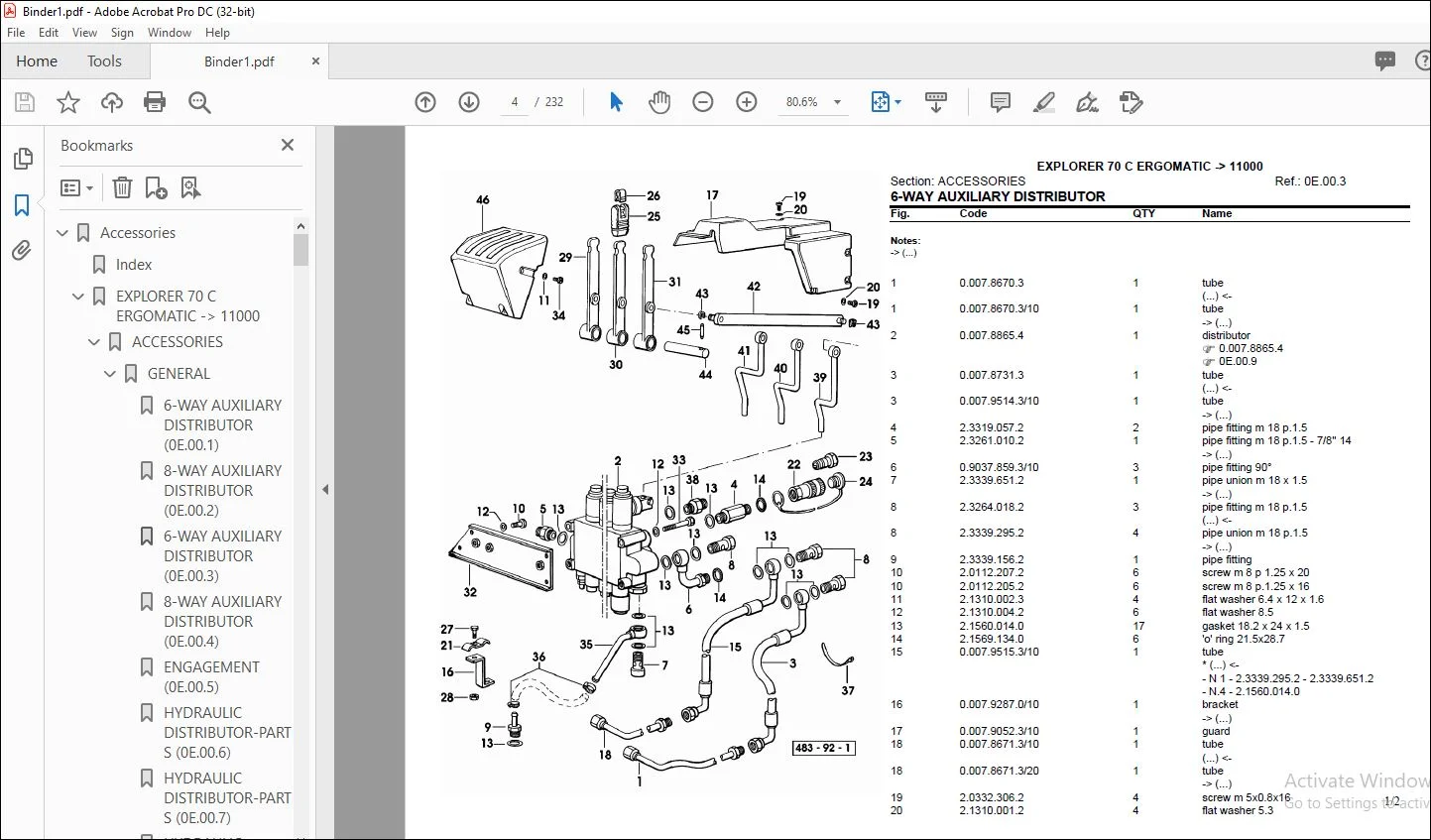Open the comments chat bubble icon
The width and height of the screenshot is (1431, 840).
click(x=1385, y=61)
